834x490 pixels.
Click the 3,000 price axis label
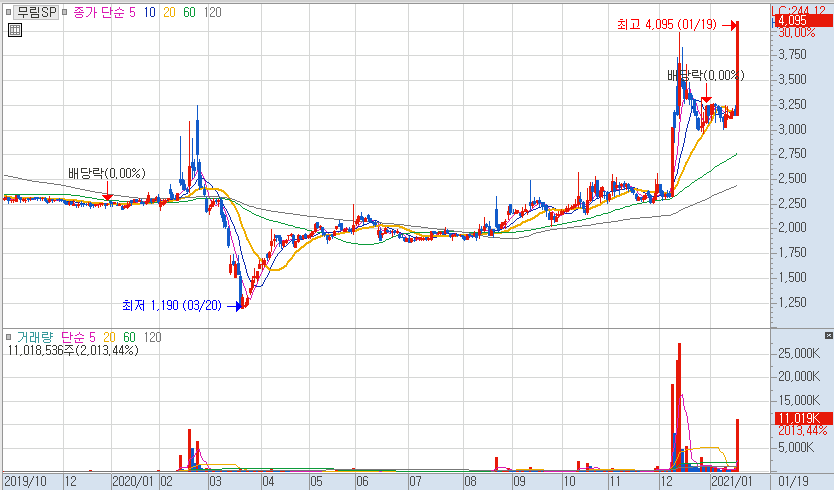793,129
